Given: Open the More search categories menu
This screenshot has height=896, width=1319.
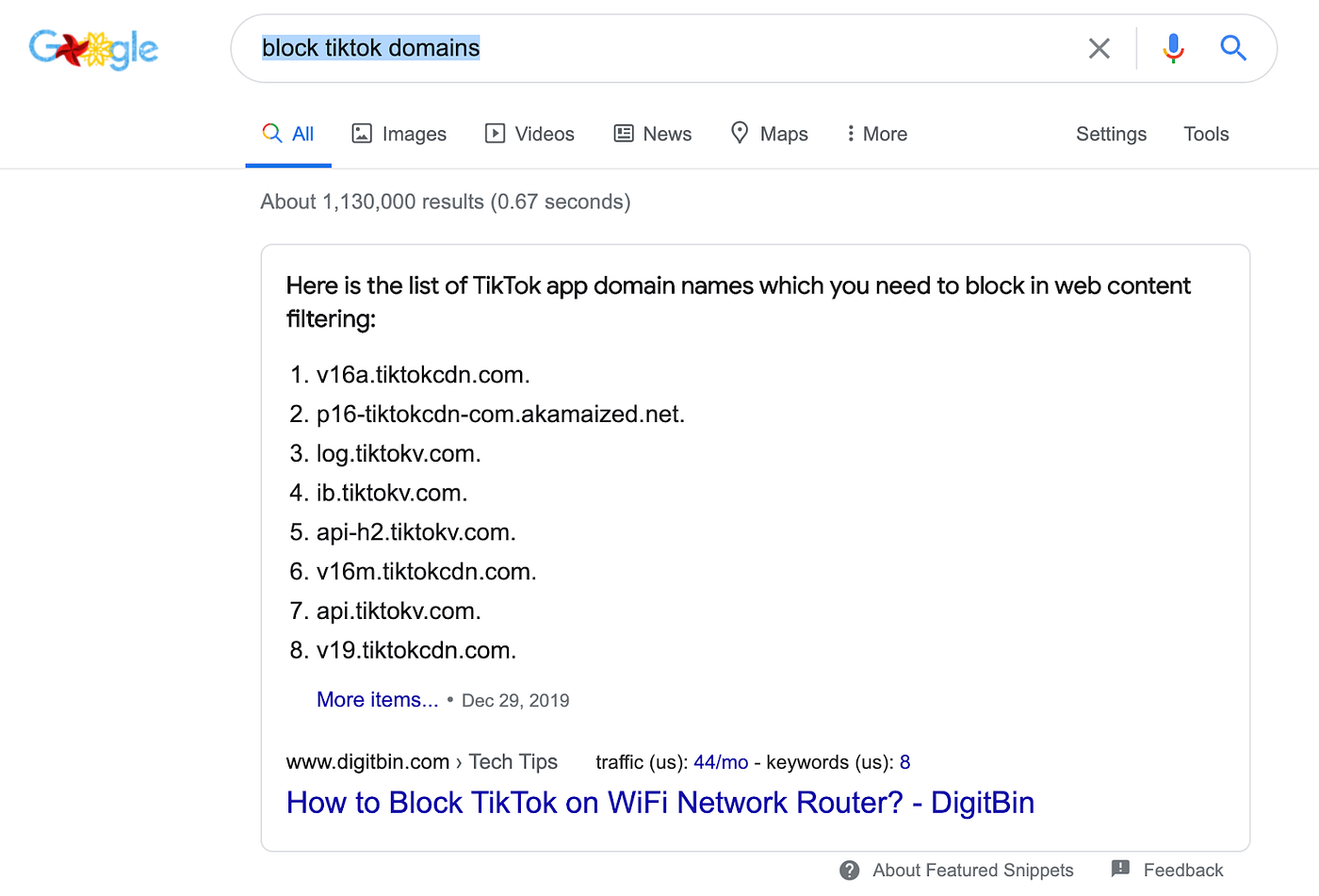Looking at the screenshot, I should [x=875, y=133].
